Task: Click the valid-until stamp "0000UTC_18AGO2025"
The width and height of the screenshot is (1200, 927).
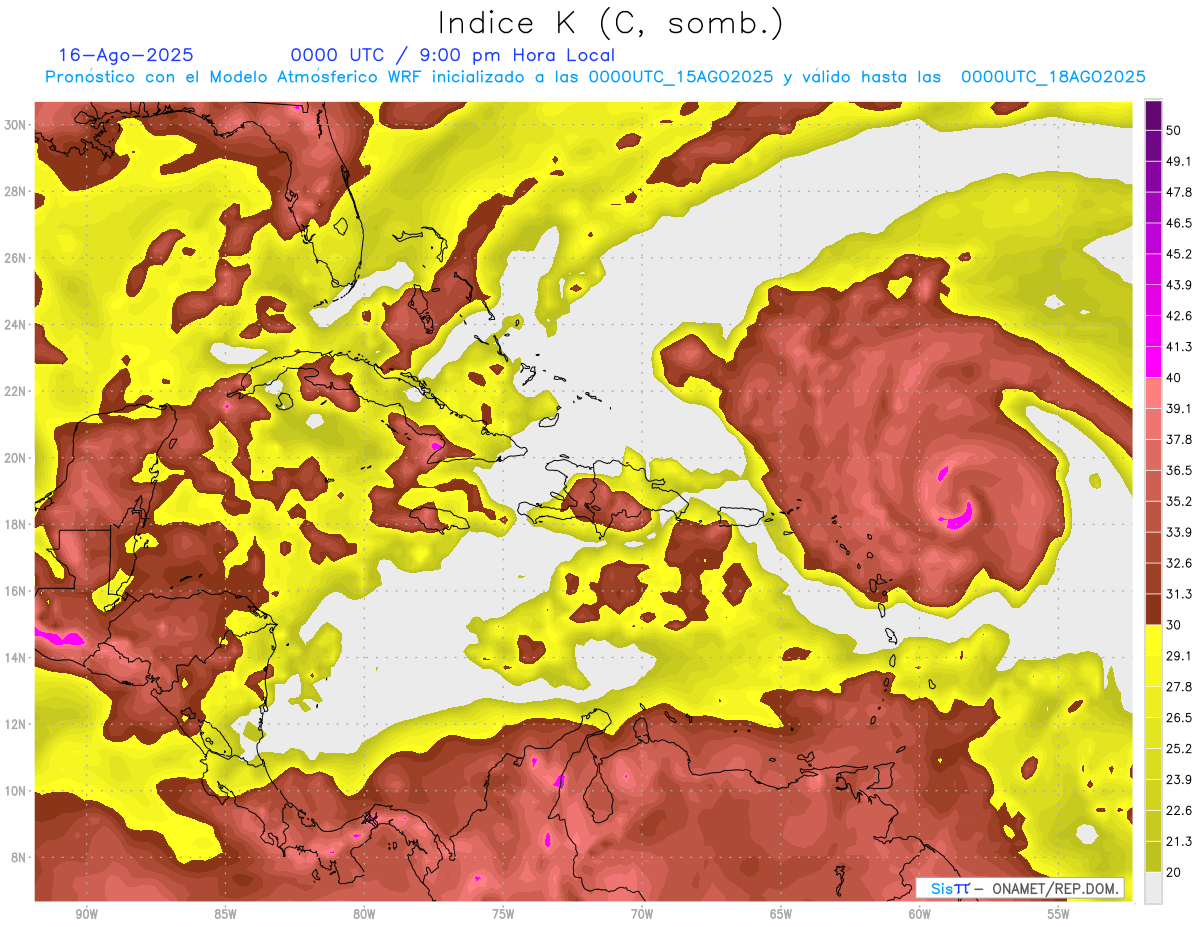Action: (x=1053, y=77)
